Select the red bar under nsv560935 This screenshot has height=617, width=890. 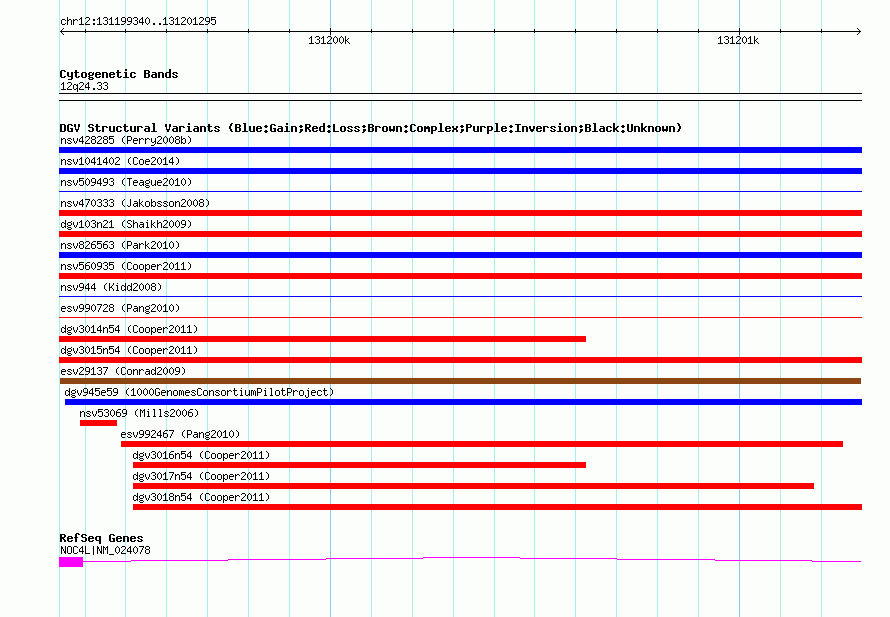point(460,276)
